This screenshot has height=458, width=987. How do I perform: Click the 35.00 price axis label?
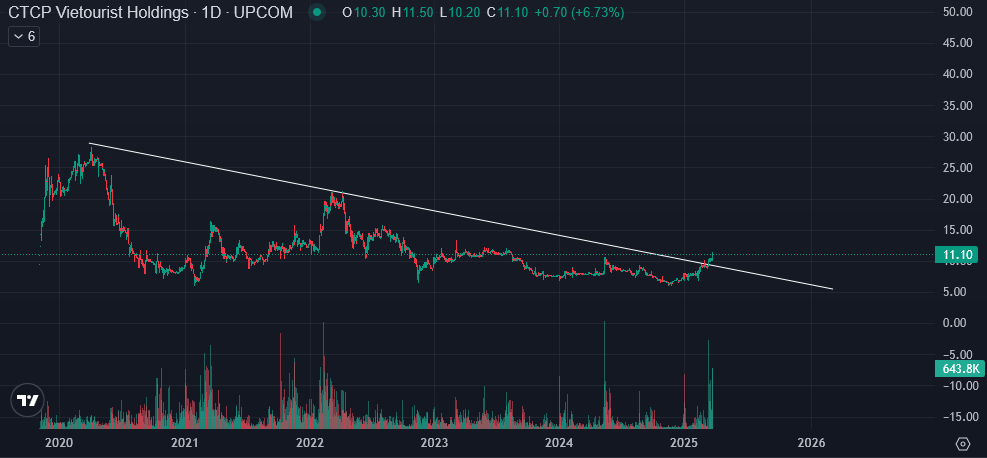point(959,105)
